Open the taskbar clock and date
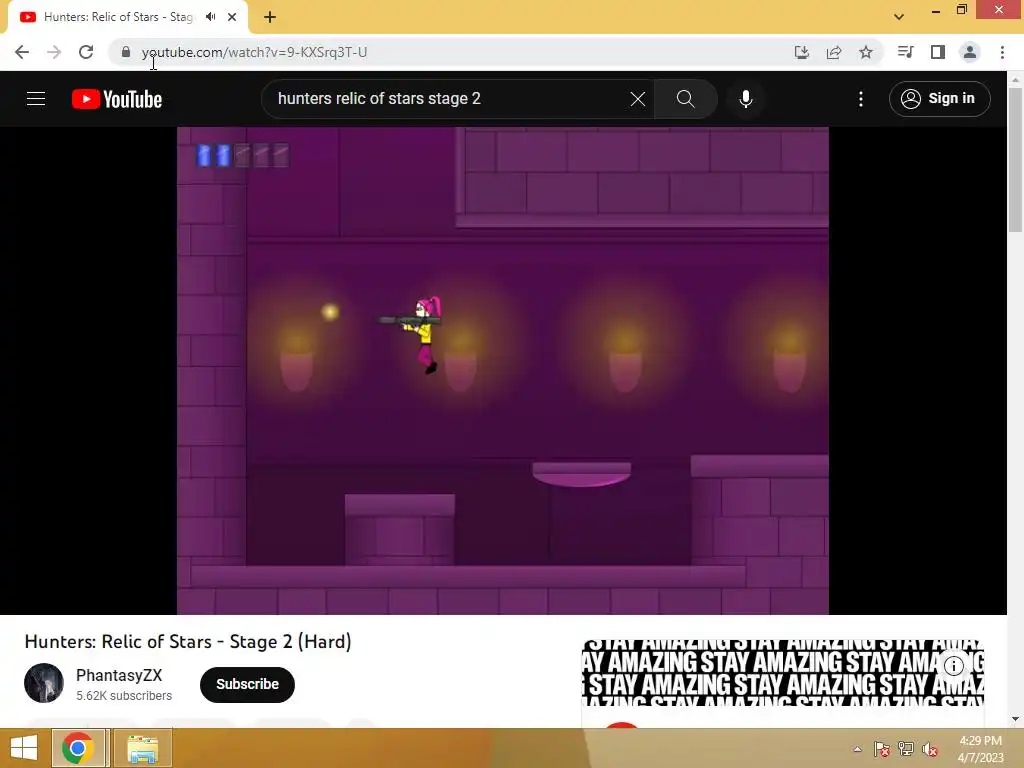 coord(980,749)
